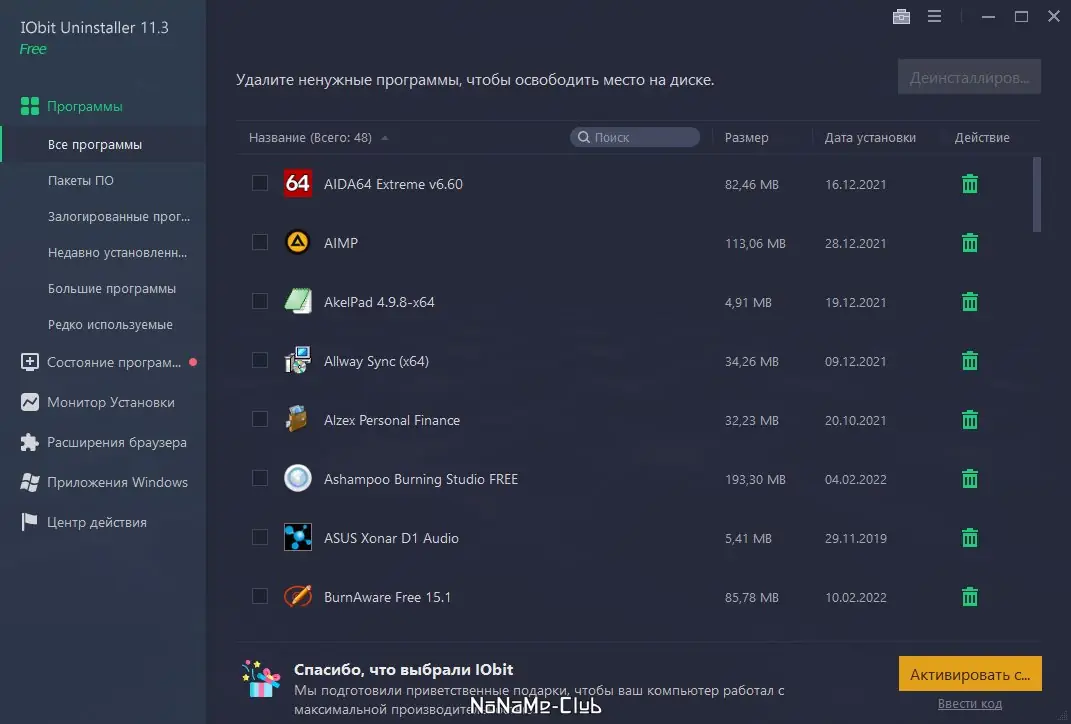The height and width of the screenshot is (724, 1071).
Task: Check the Allway Sync (x64) checkbox
Action: tap(260, 360)
